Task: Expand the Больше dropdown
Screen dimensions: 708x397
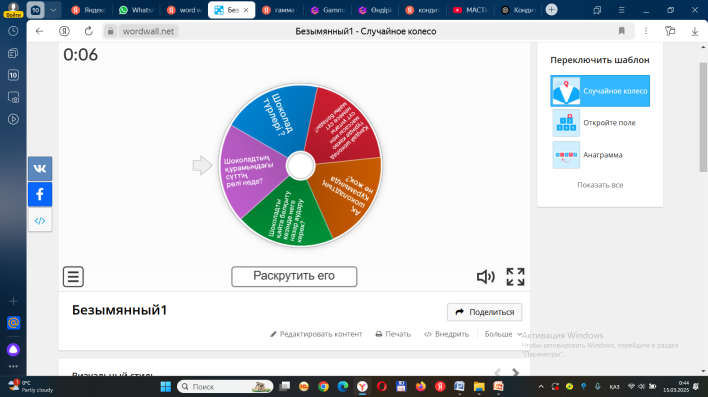Action: click(503, 334)
